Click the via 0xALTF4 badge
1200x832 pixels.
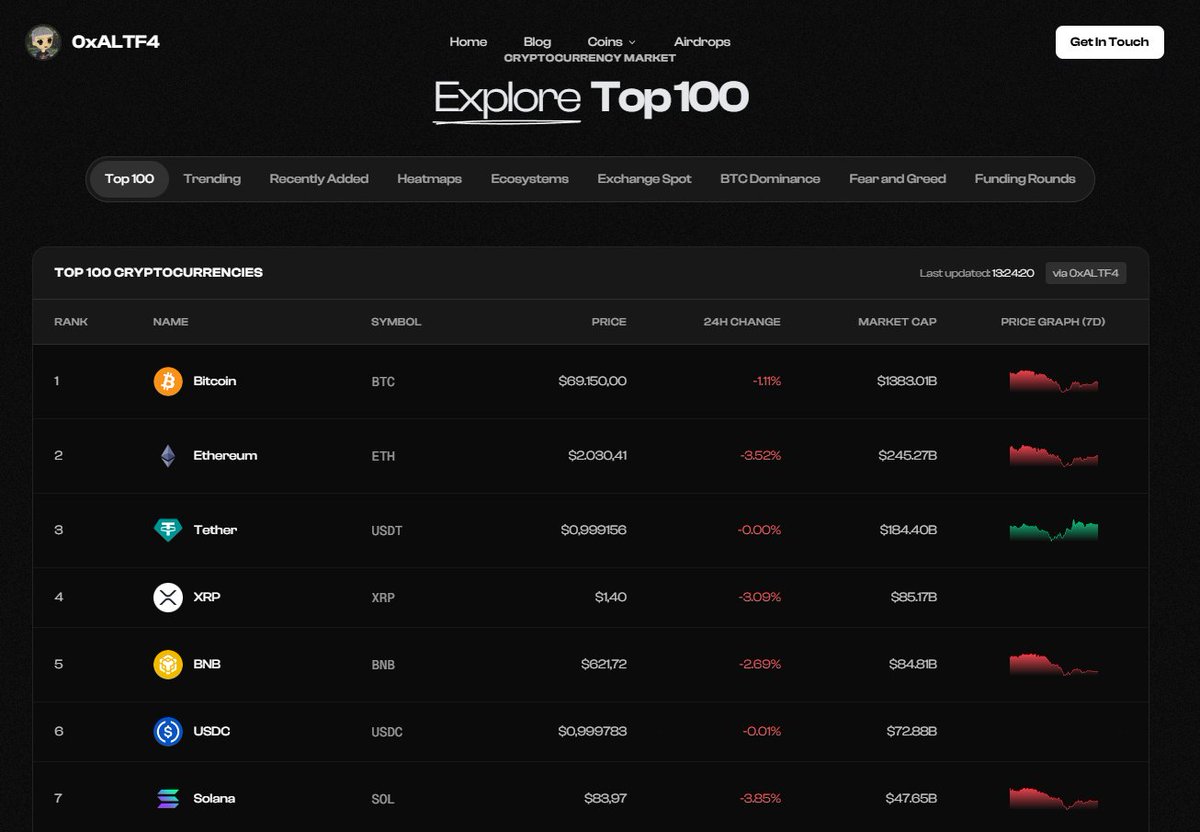[x=1086, y=273]
